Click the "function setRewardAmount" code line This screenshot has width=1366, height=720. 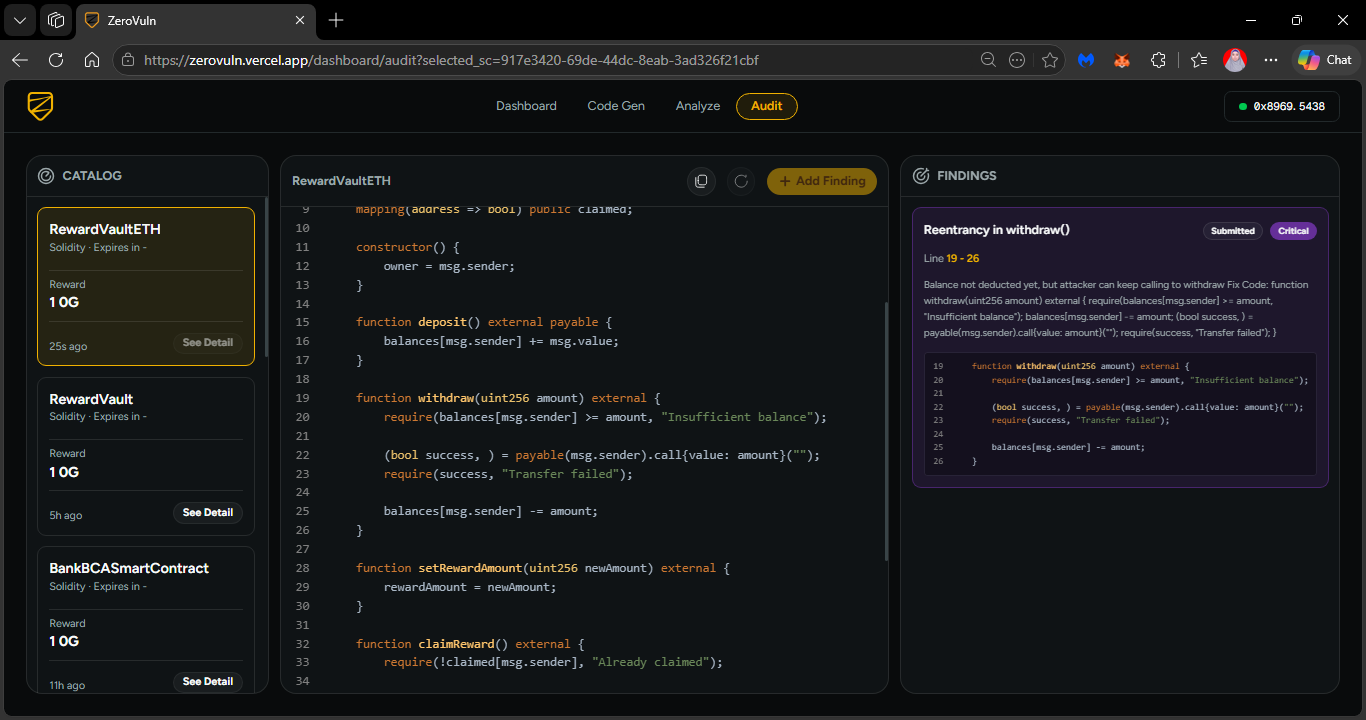[543, 568]
